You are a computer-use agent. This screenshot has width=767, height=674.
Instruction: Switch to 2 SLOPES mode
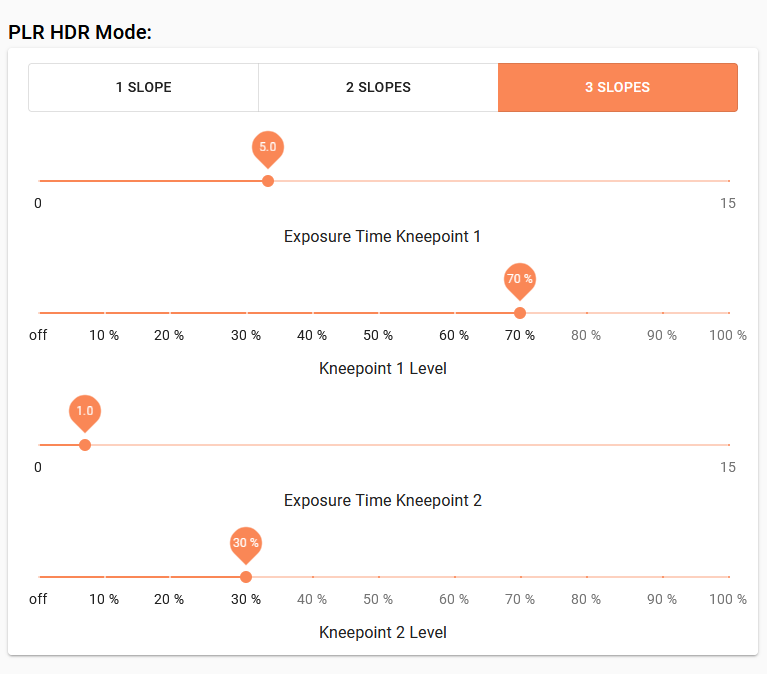[378, 87]
